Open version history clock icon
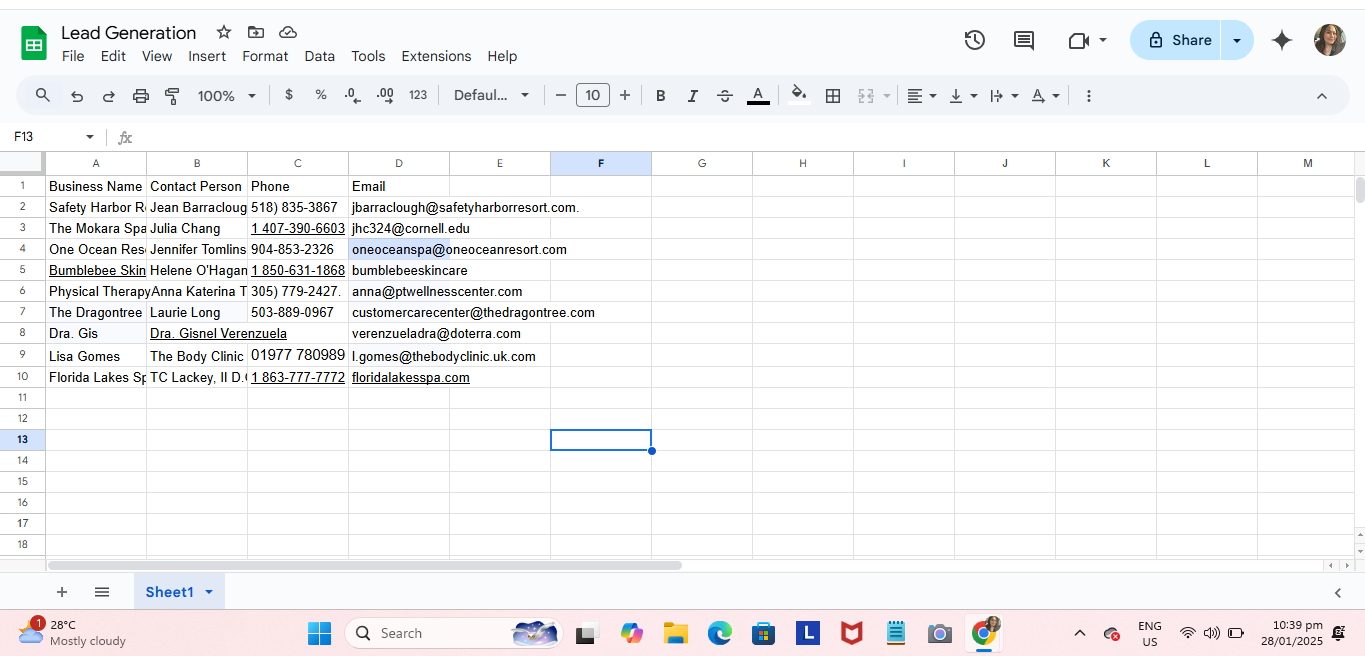This screenshot has height=656, width=1365. [974, 40]
